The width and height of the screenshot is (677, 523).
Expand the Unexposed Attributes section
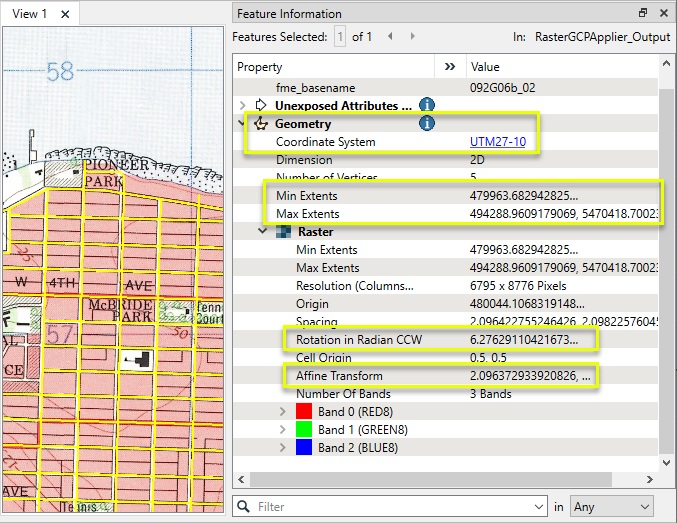243,105
